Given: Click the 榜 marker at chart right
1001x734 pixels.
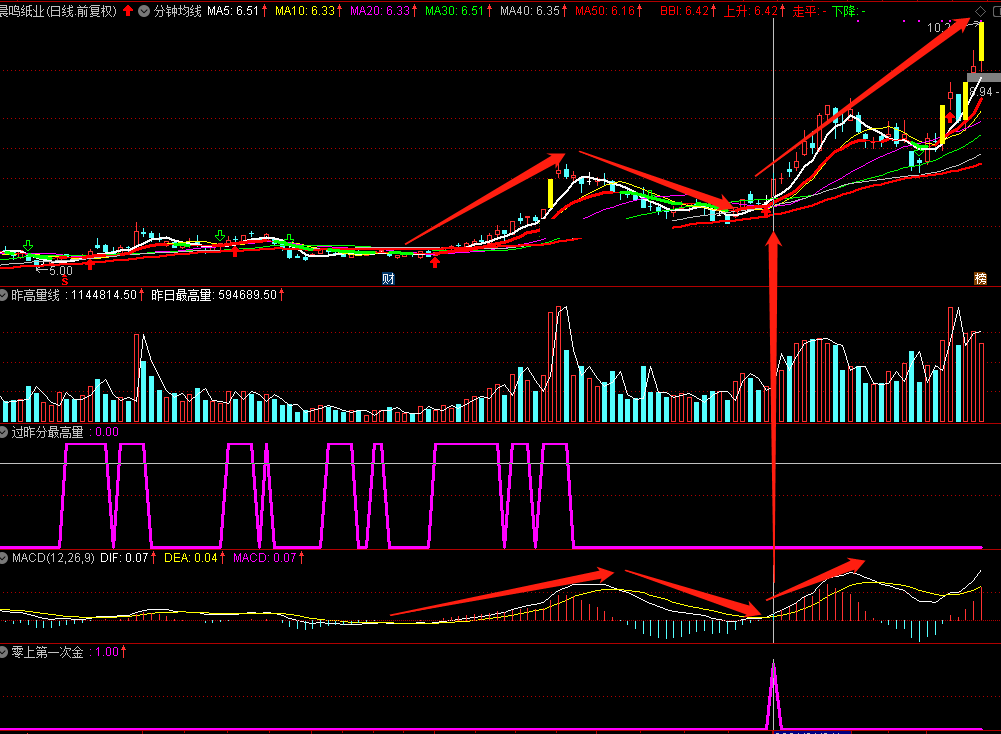Looking at the screenshot, I should click(981, 278).
